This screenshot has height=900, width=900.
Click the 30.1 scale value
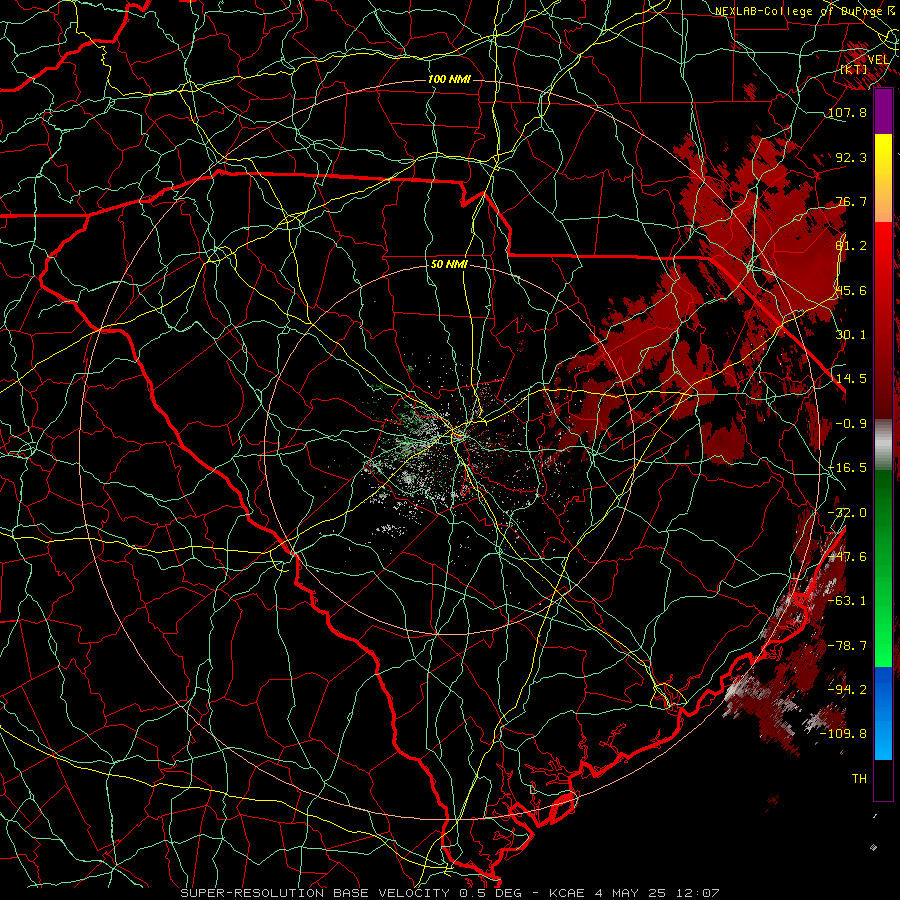tap(851, 335)
